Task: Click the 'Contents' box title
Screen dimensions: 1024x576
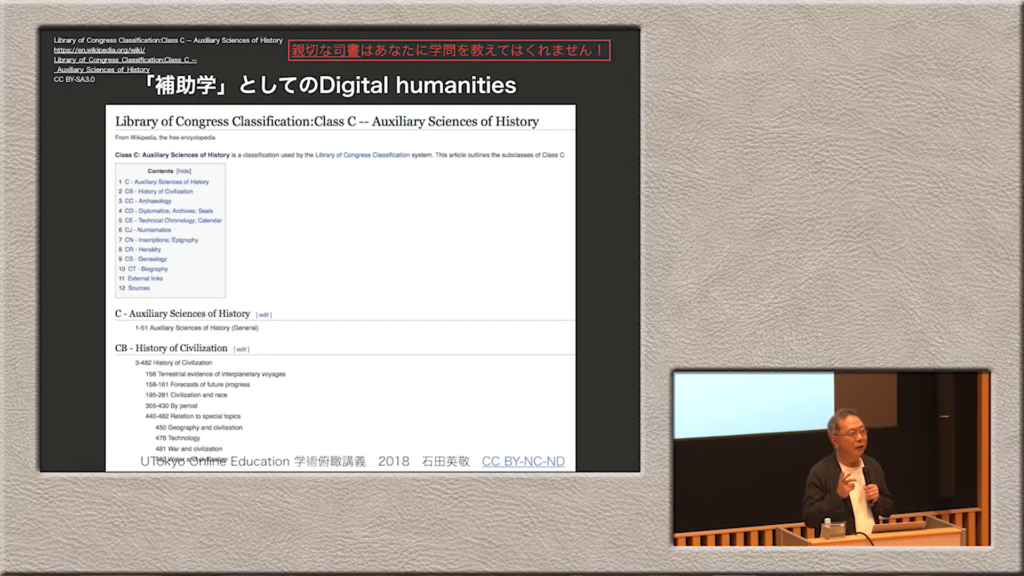Action: 160,171
